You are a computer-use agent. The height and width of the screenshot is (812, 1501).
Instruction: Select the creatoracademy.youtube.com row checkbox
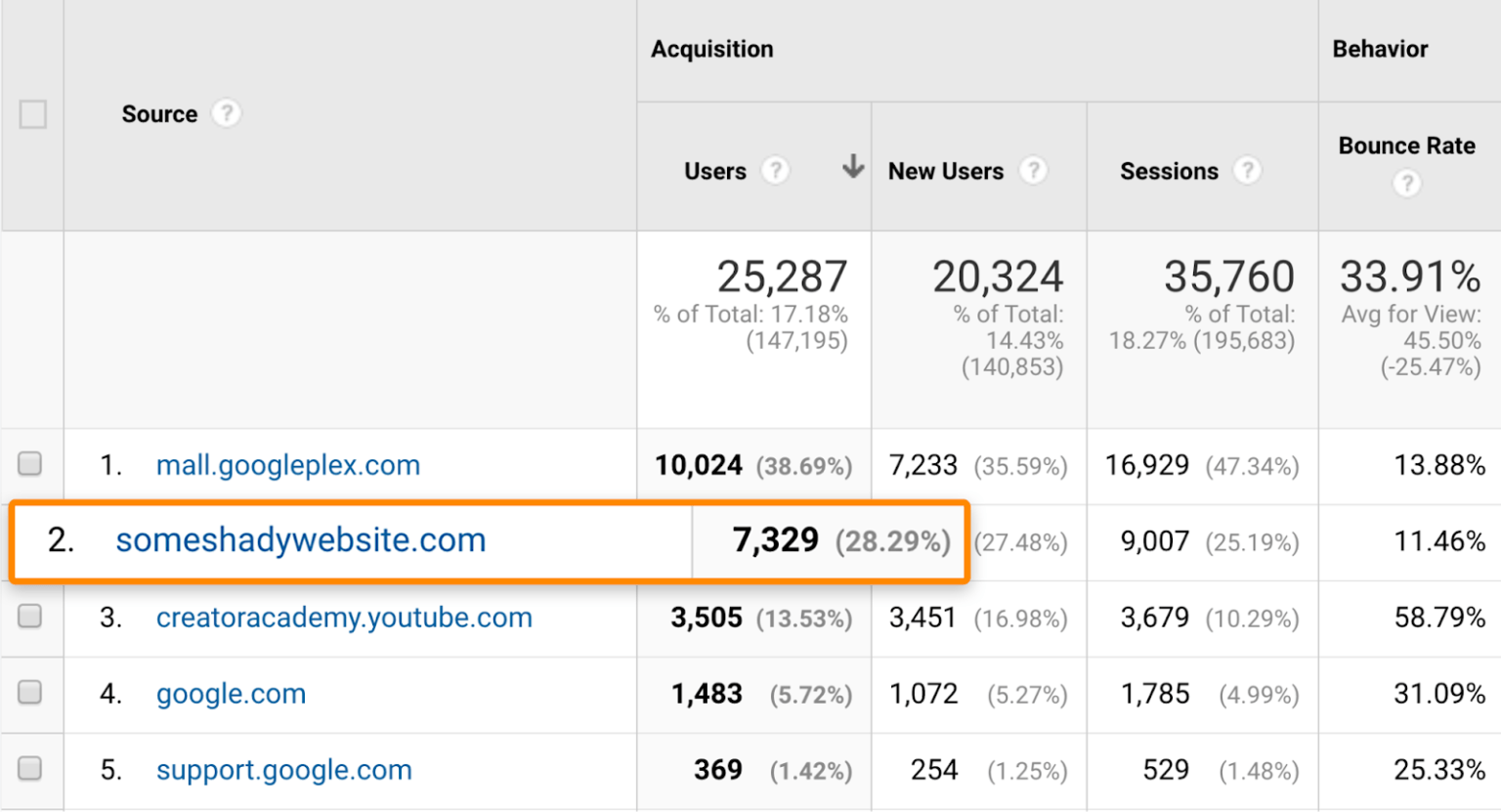coord(30,616)
